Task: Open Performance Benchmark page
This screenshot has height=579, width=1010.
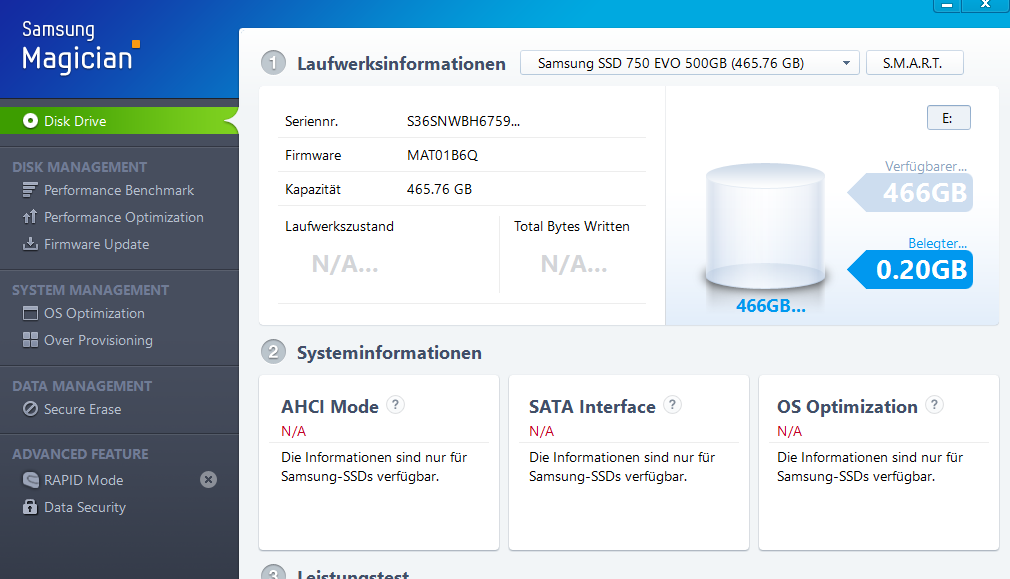Action: point(119,190)
